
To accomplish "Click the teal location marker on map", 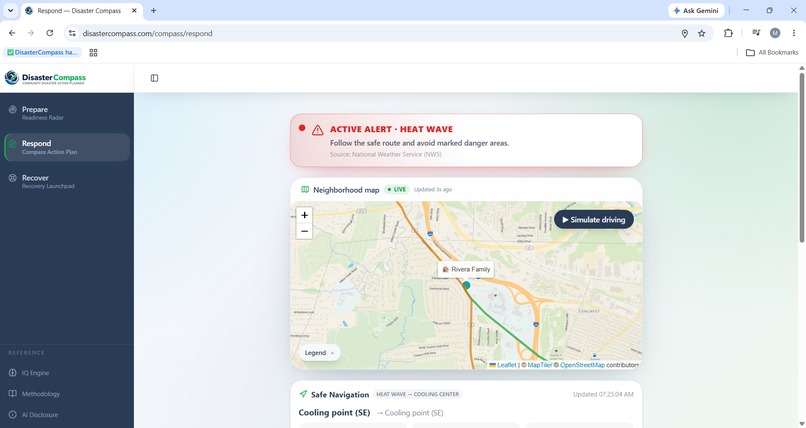I will click(x=466, y=285).
